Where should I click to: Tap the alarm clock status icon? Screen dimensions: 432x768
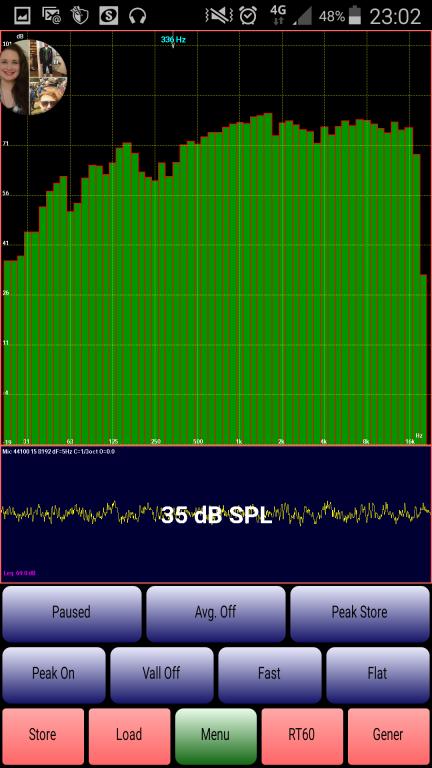point(248,16)
